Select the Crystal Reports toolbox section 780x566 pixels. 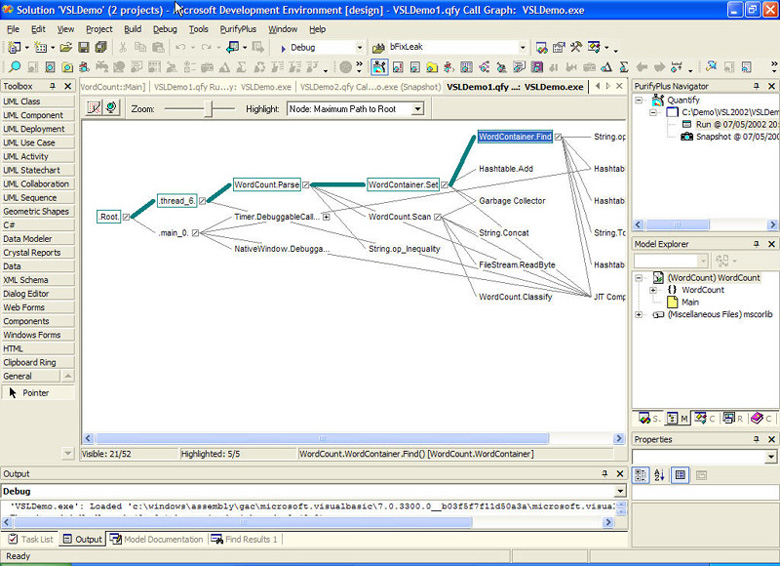point(32,253)
